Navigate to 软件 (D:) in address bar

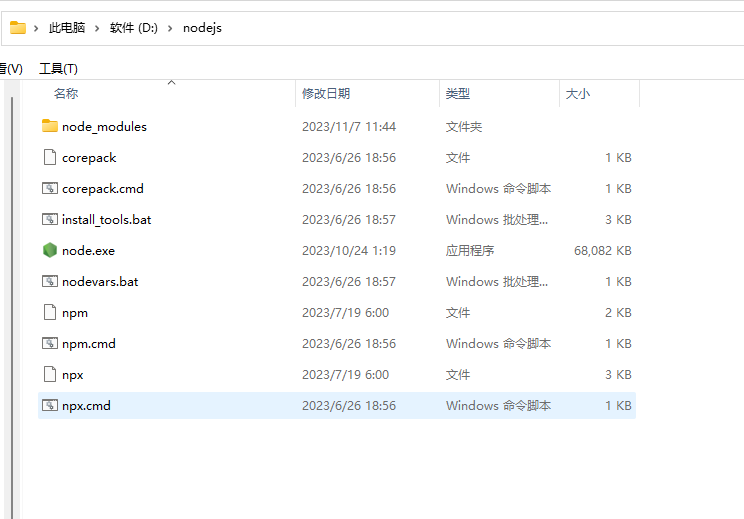click(134, 28)
